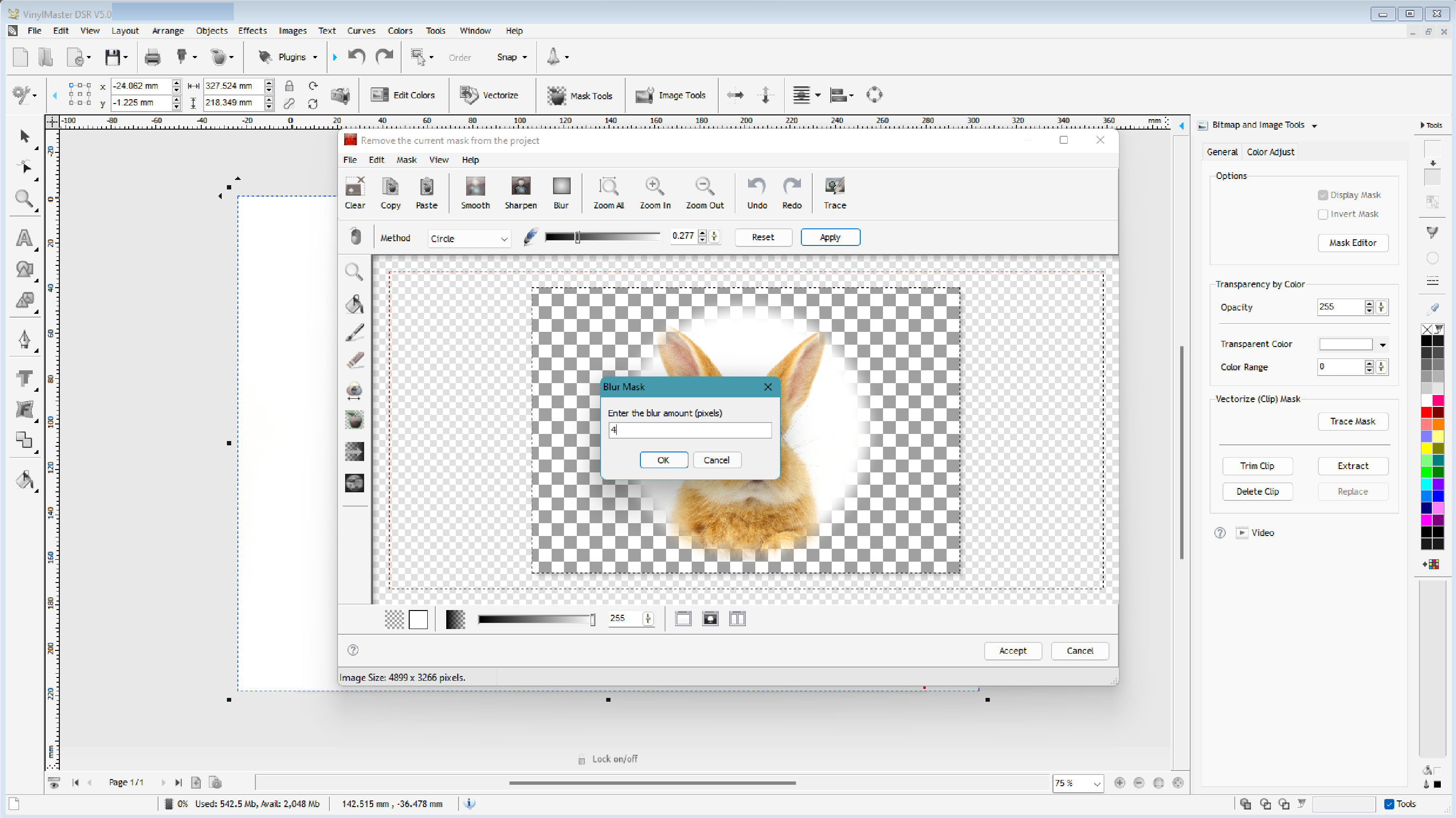Image resolution: width=1456 pixels, height=818 pixels.
Task: Select the zoom tool in left toolbox
Action: click(24, 198)
